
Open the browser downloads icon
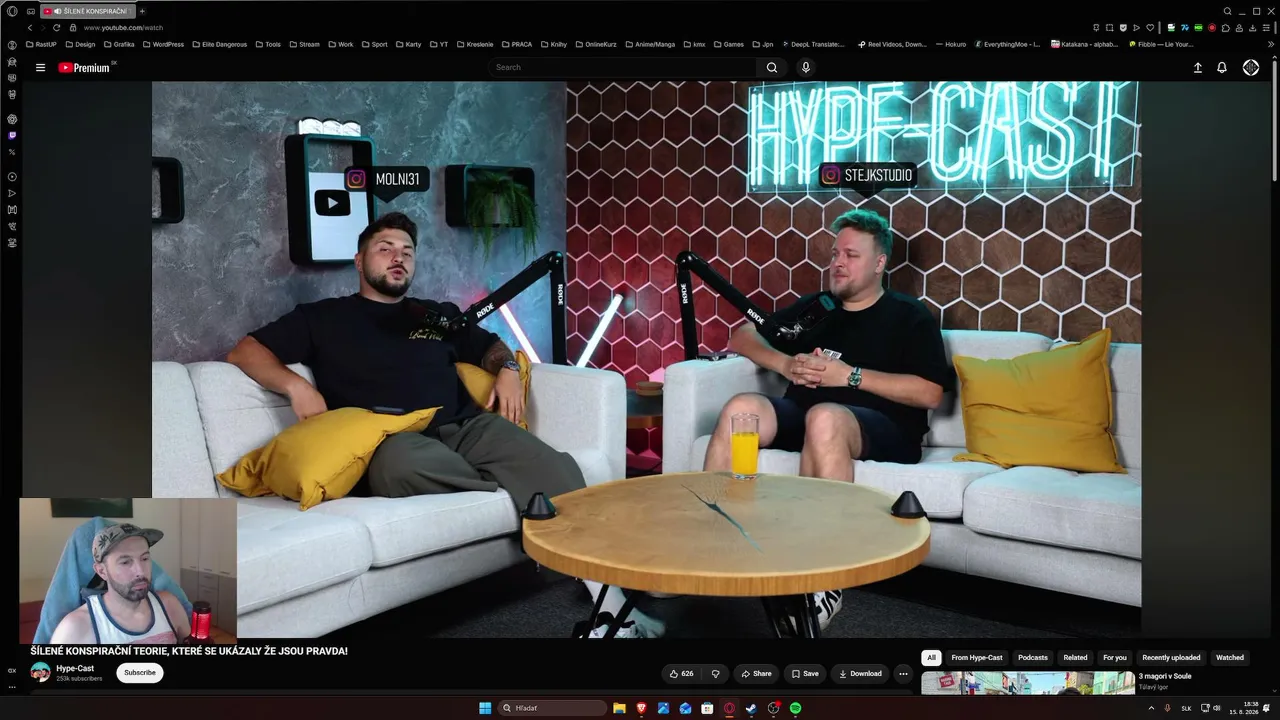[x=1253, y=28]
